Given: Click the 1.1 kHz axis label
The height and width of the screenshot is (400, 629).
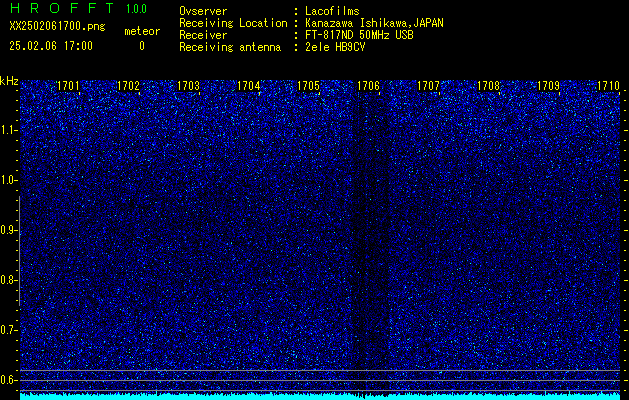Looking at the screenshot, I should coord(8,130).
